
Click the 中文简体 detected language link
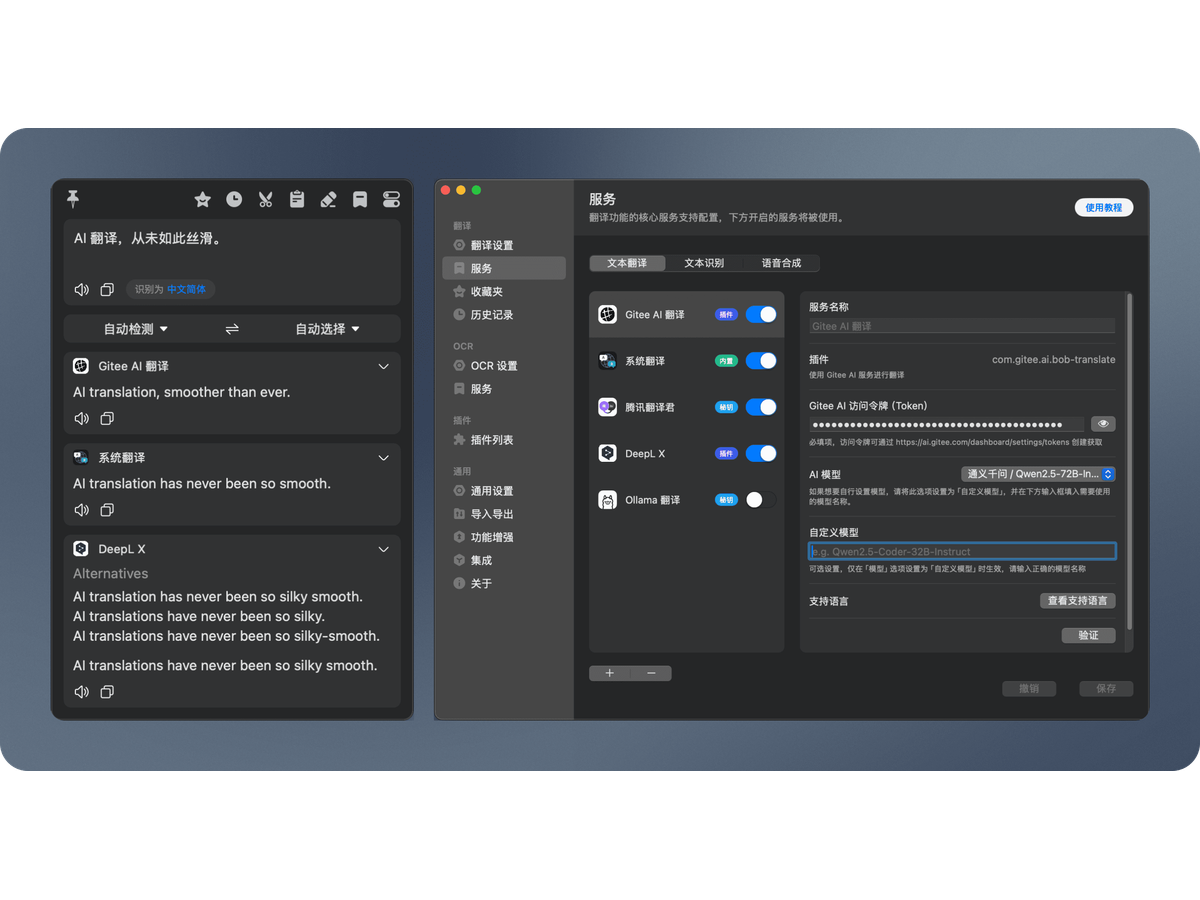pos(186,290)
